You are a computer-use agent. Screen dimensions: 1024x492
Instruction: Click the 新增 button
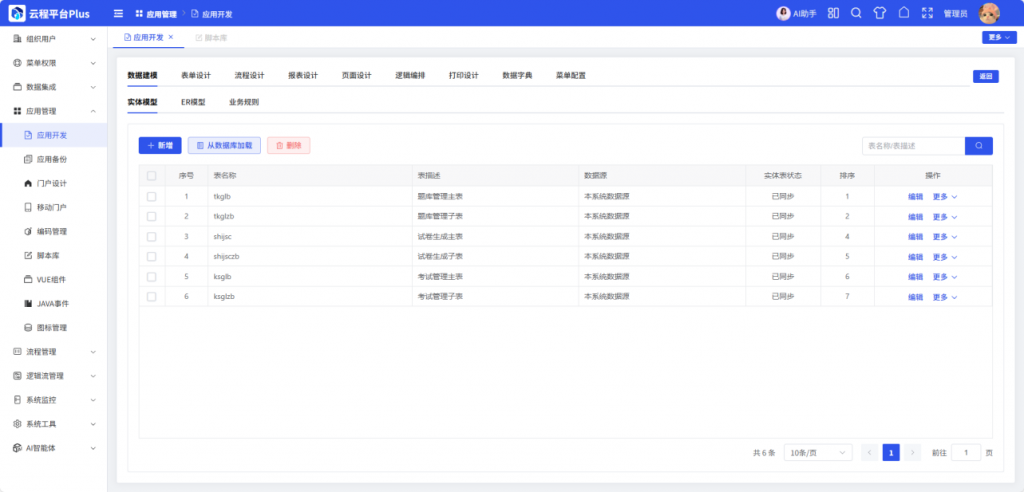(x=160, y=146)
